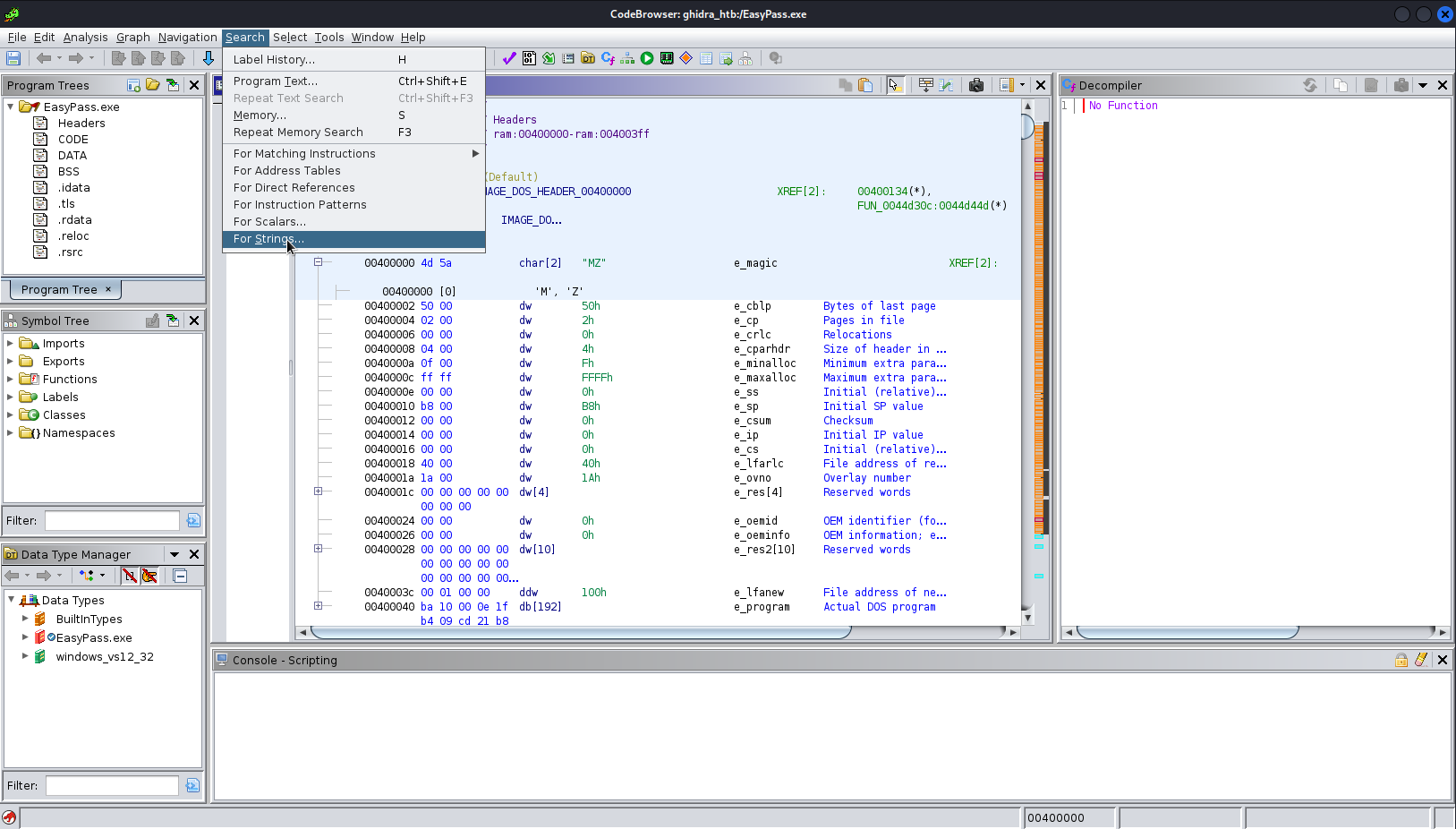
Task: Click the Console clear (broom) icon
Action: point(1421,660)
